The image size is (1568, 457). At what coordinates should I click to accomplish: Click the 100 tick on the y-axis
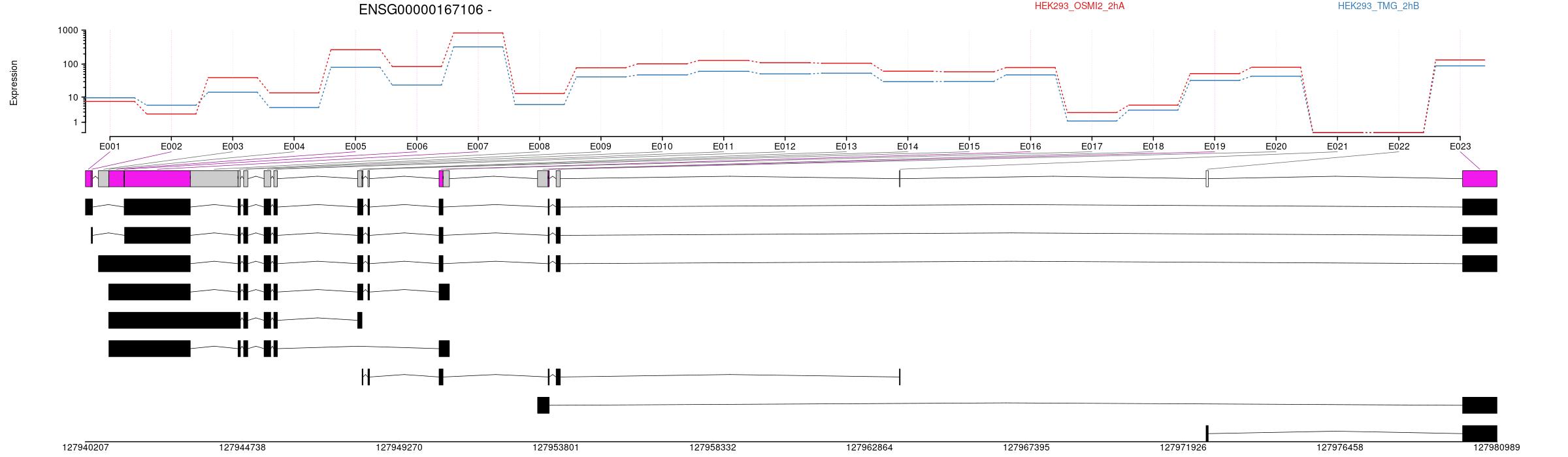tap(71, 64)
